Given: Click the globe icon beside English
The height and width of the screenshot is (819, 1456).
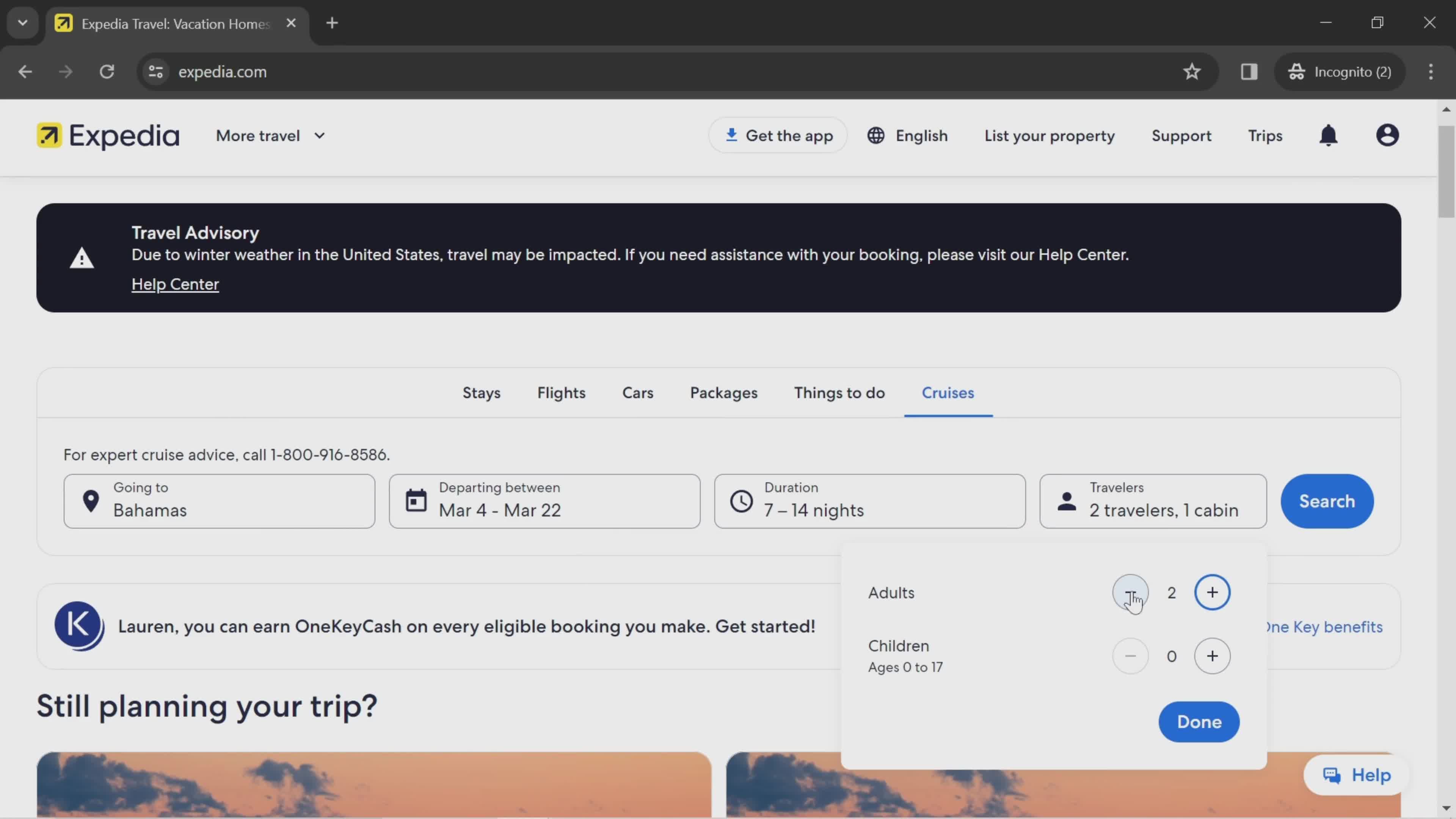Looking at the screenshot, I should click(876, 136).
